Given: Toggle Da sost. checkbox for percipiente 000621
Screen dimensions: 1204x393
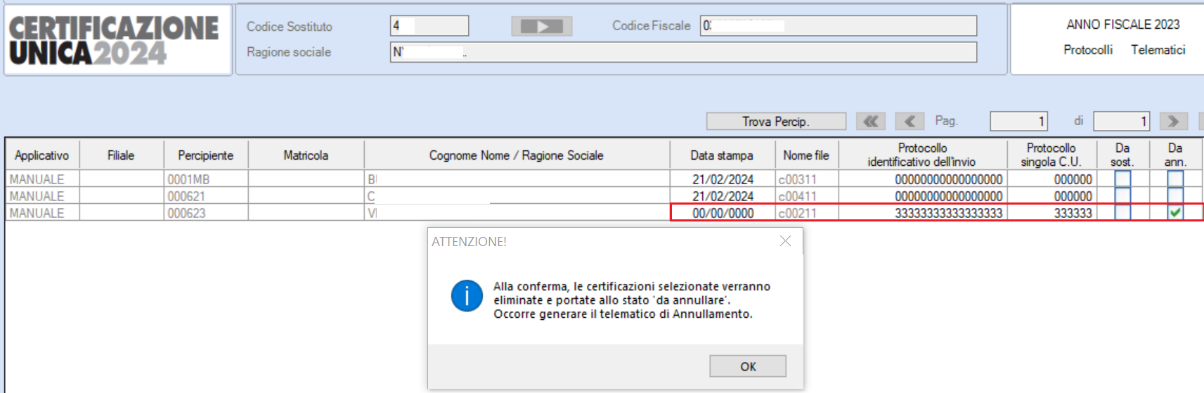Looking at the screenshot, I should click(x=1123, y=196).
